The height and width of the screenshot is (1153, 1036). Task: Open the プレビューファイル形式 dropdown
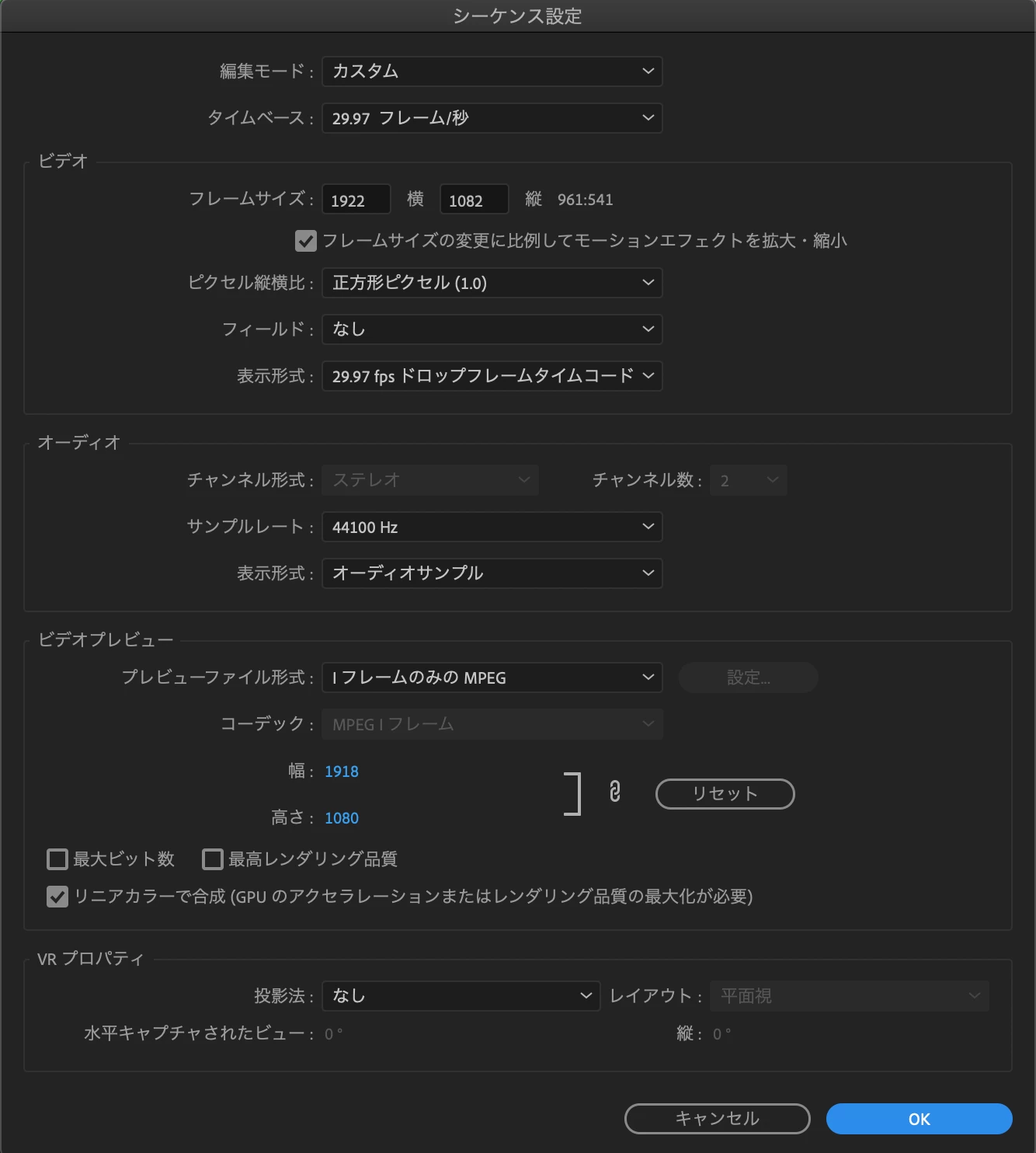[x=492, y=678]
